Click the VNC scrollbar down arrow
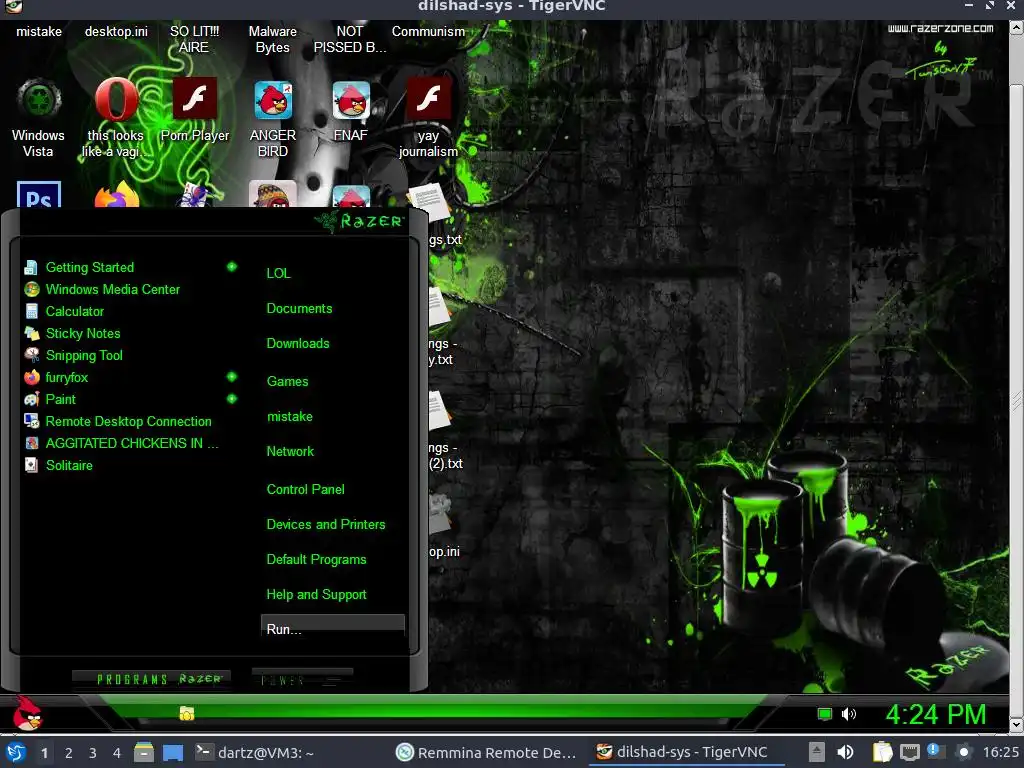Screen dimensions: 1024x768 (1017, 724)
